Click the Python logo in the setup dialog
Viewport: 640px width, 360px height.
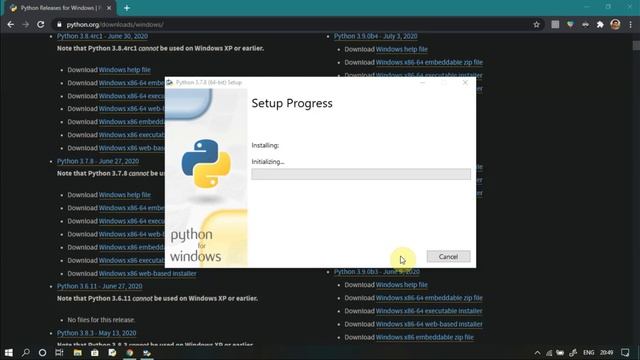pyautogui.click(x=206, y=164)
